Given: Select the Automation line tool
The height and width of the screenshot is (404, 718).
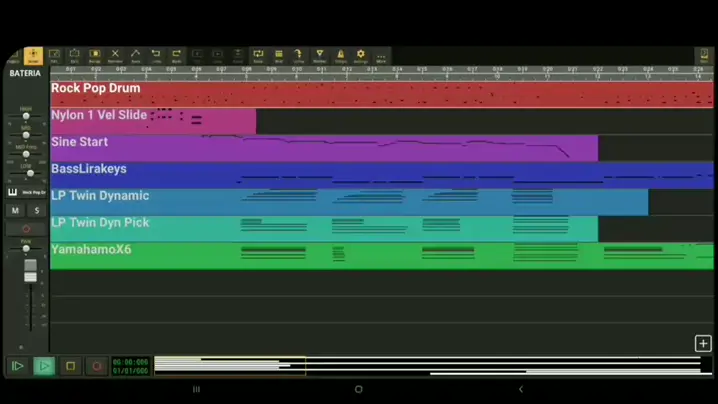Looking at the screenshot, I should [x=136, y=55].
